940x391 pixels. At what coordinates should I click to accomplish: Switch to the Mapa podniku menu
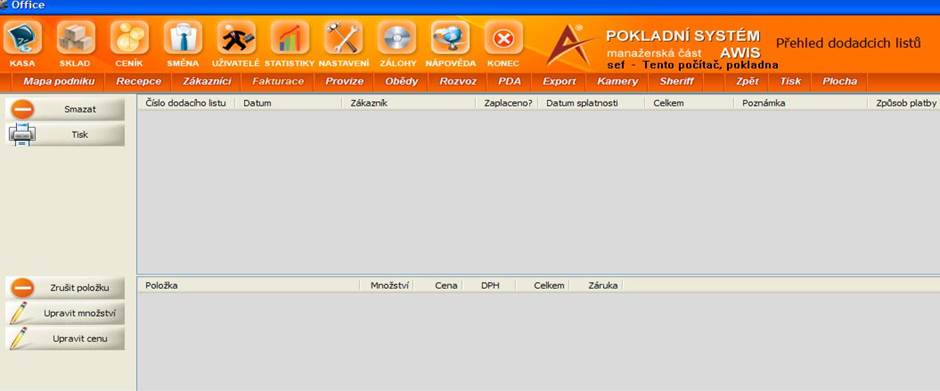click(x=59, y=82)
